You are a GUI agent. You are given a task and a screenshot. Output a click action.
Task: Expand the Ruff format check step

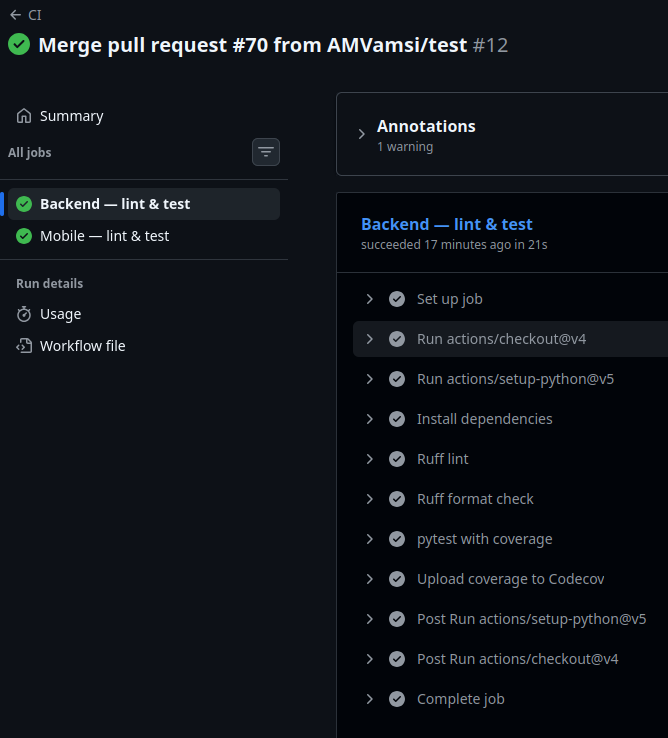(370, 499)
